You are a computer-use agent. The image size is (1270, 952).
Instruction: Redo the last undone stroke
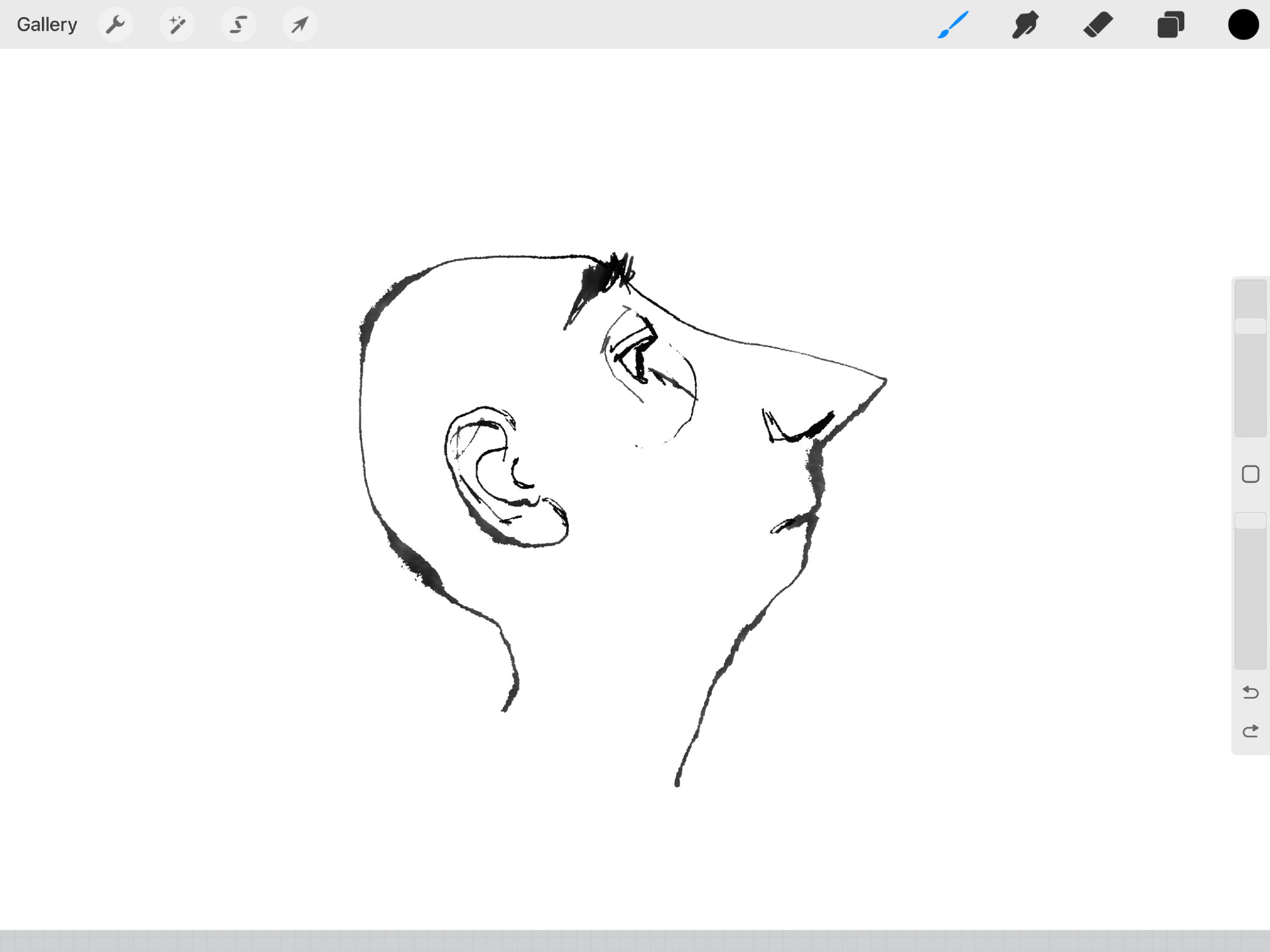(x=1250, y=731)
